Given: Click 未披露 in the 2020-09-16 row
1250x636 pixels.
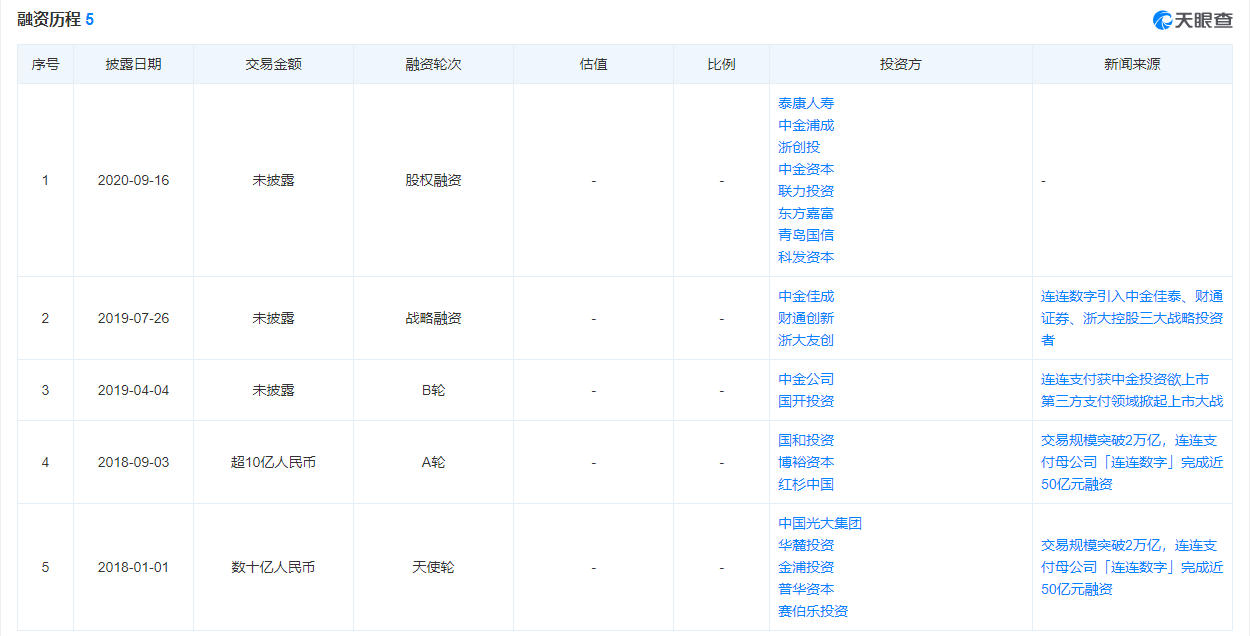Looking at the screenshot, I should pos(273,181).
